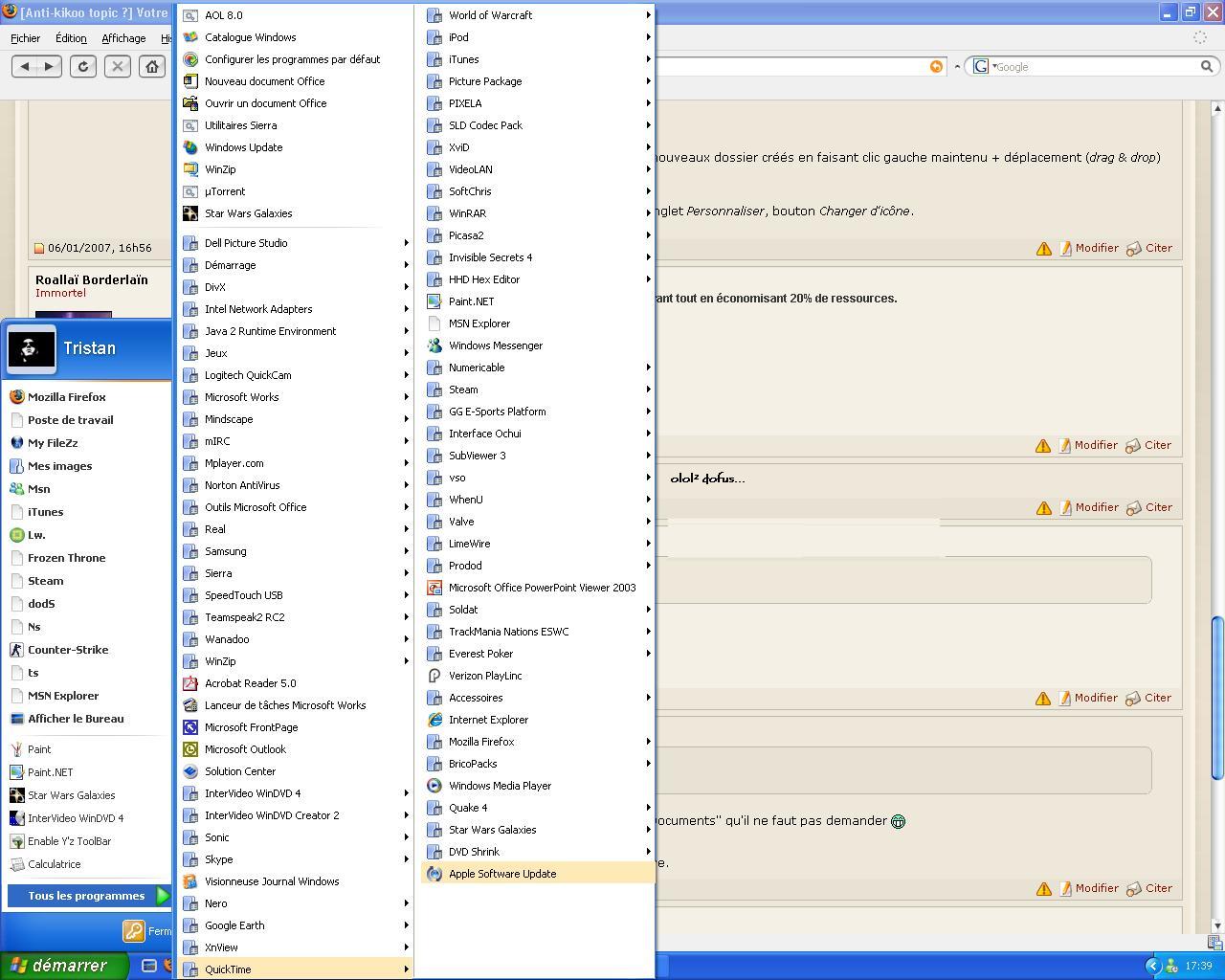Open the Fichier menu in Firefox
This screenshot has height=980, width=1225.
point(26,38)
